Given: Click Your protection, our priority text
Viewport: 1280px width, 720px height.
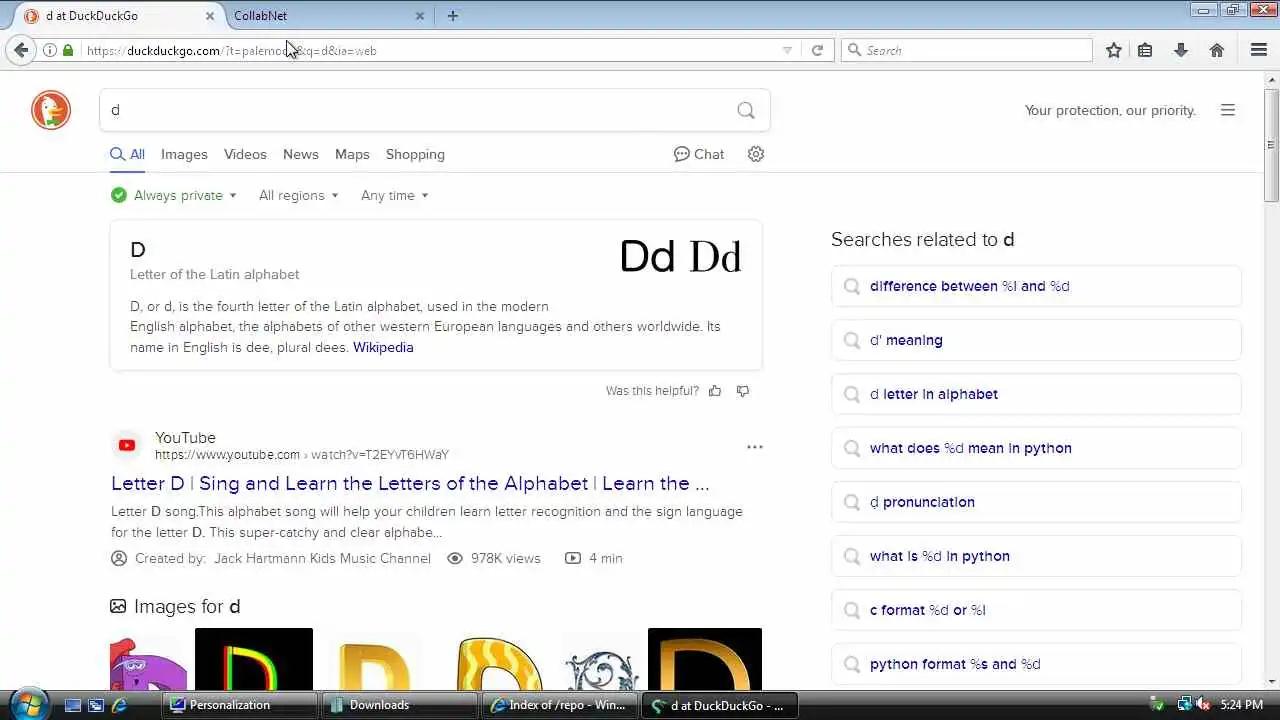Looking at the screenshot, I should (1110, 110).
